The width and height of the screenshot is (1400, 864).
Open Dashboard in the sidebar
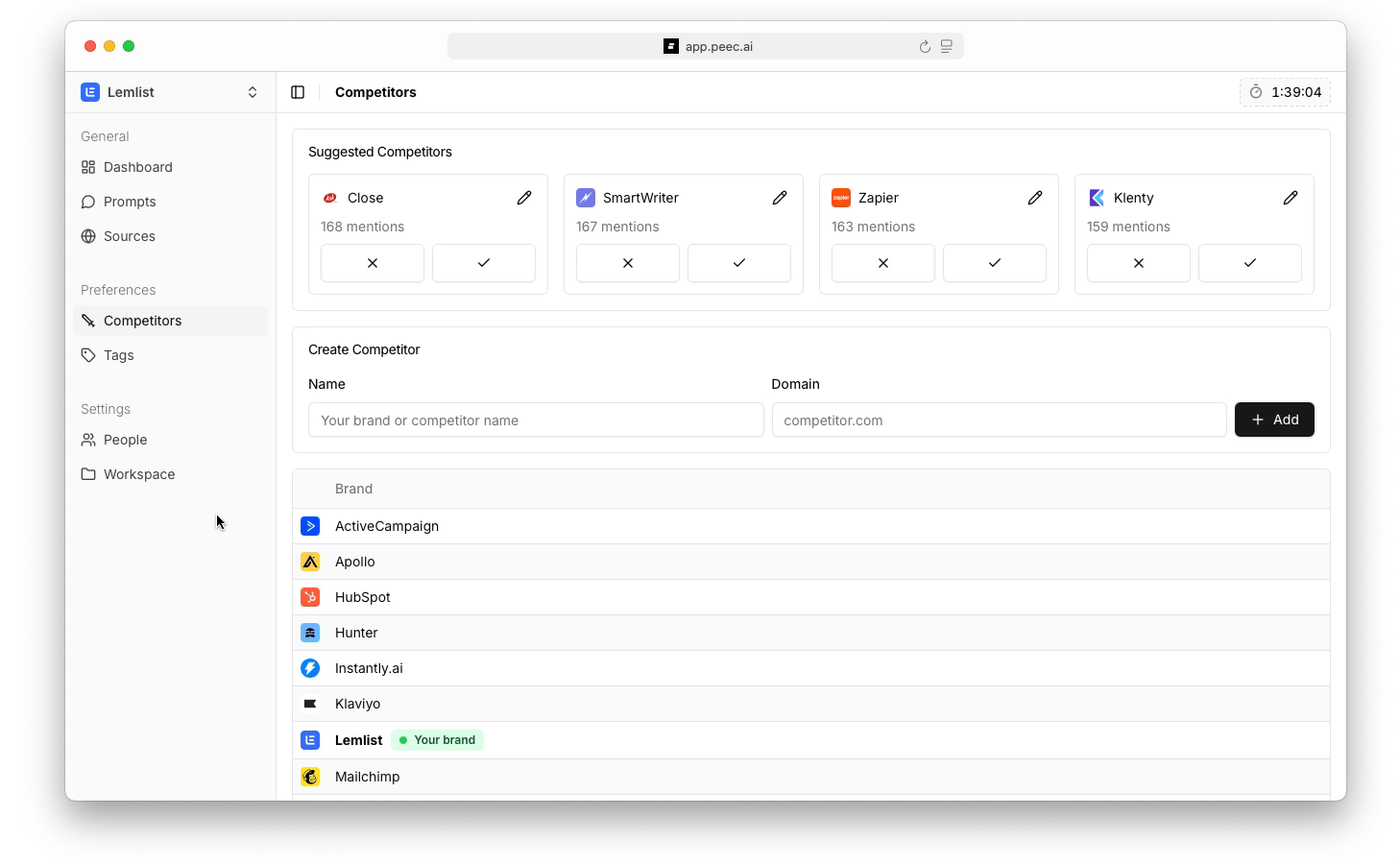(170, 167)
